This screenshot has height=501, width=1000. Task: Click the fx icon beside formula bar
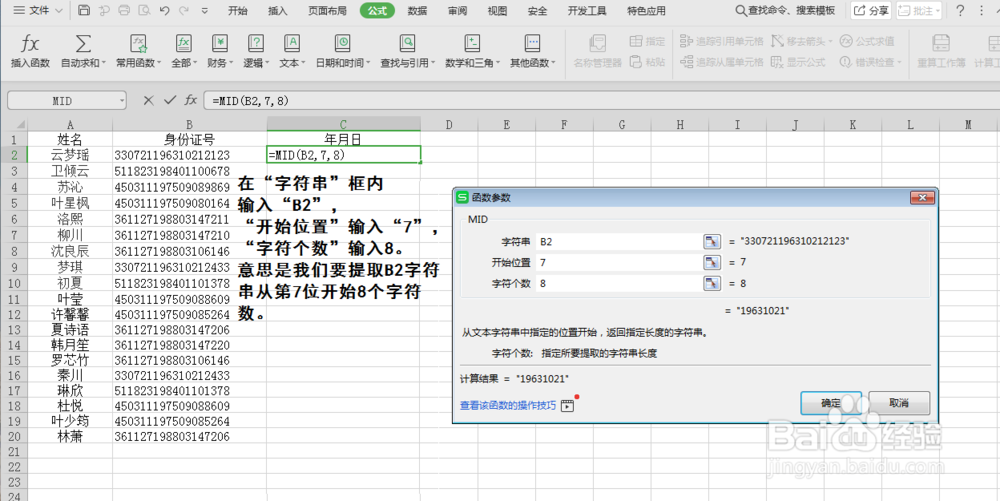pyautogui.click(x=191, y=100)
